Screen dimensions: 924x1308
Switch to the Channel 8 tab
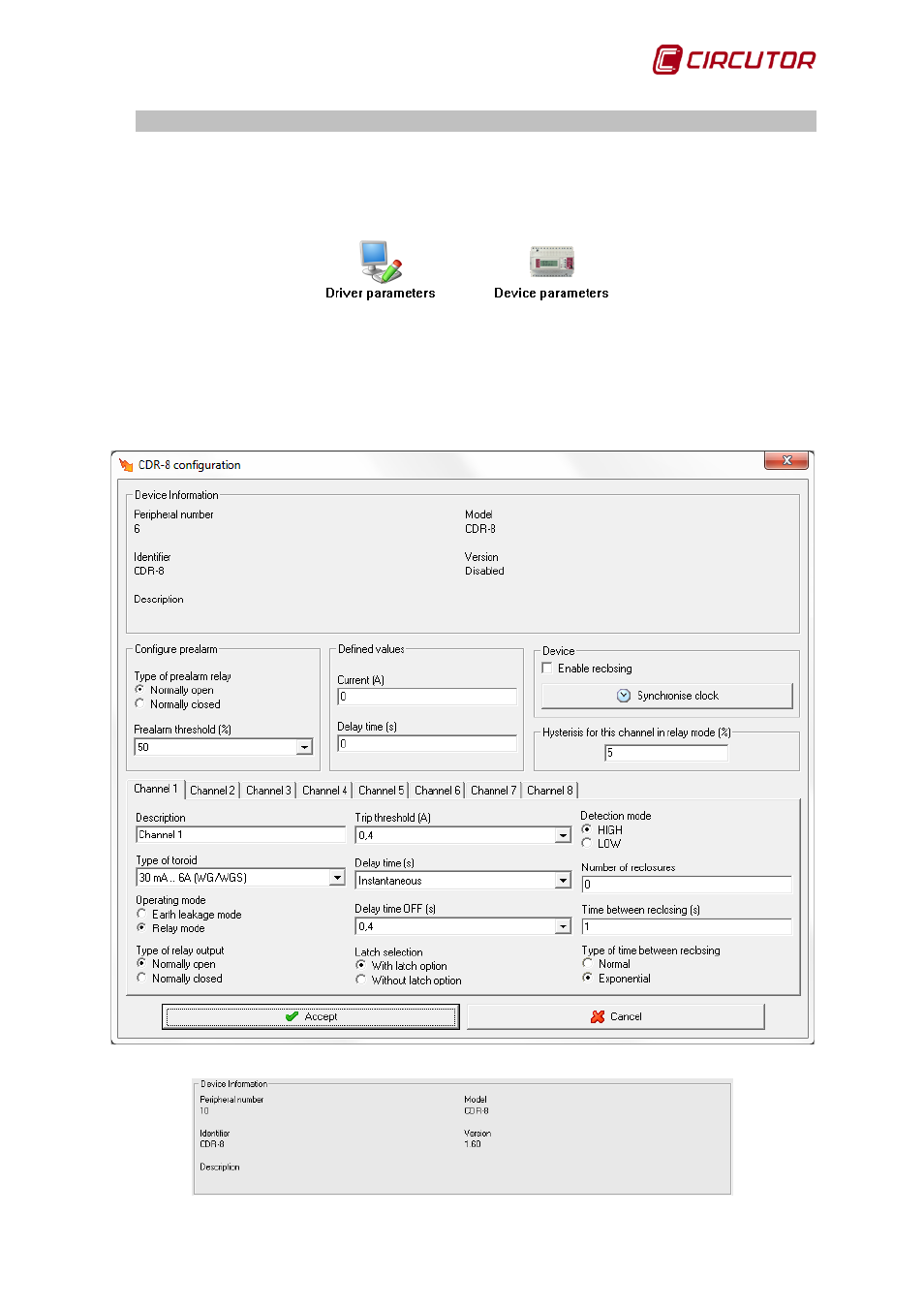click(549, 791)
